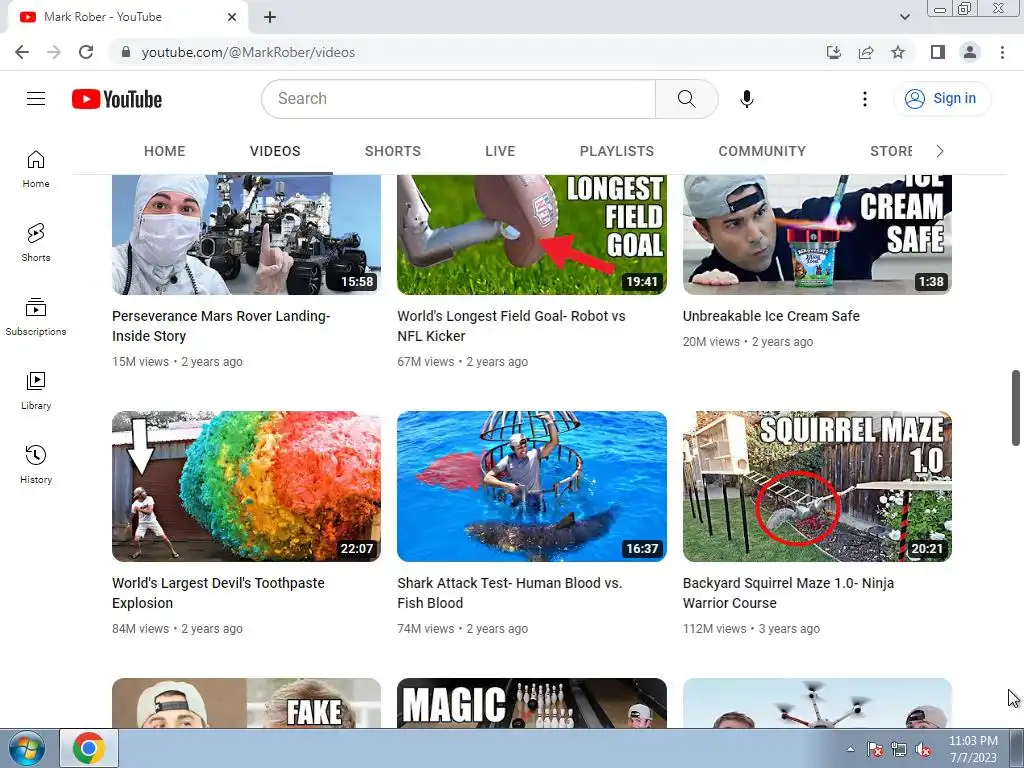Open the Action Center flag icon
1024x768 pixels.
click(874, 750)
